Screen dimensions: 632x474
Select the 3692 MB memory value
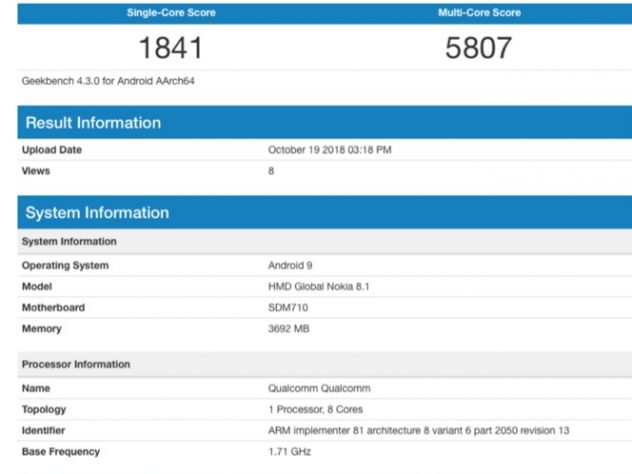pos(291,329)
